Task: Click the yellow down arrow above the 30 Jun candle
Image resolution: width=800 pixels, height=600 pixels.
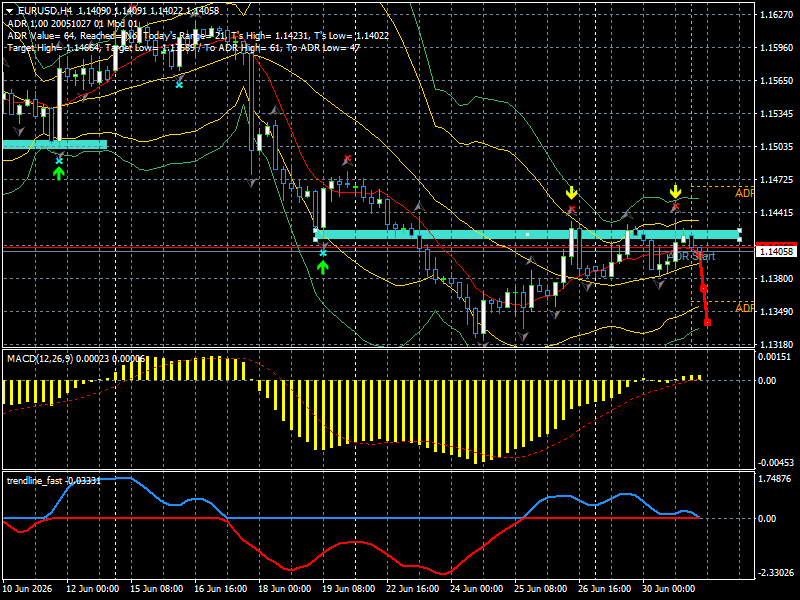Action: [x=676, y=192]
